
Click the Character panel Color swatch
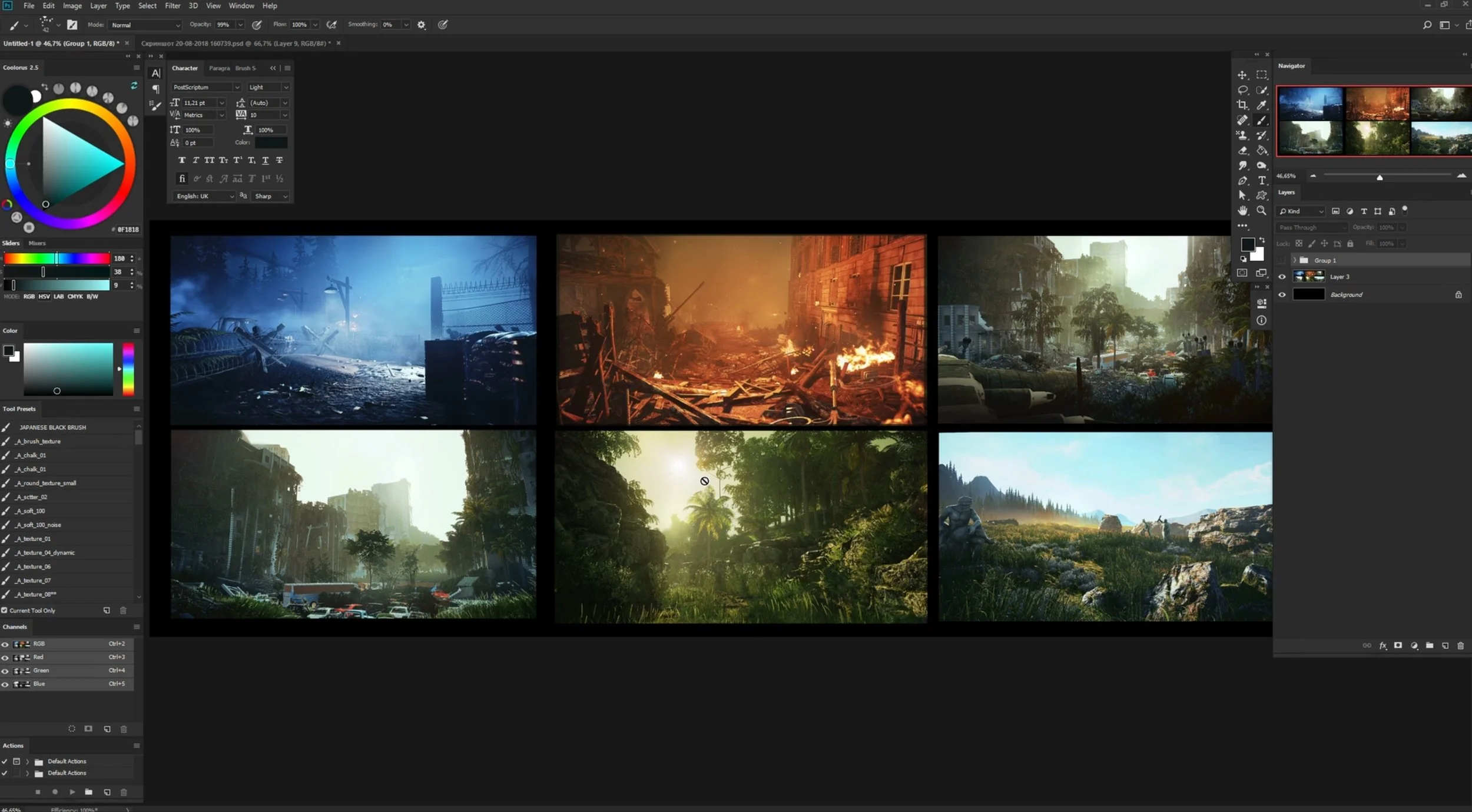coord(271,142)
